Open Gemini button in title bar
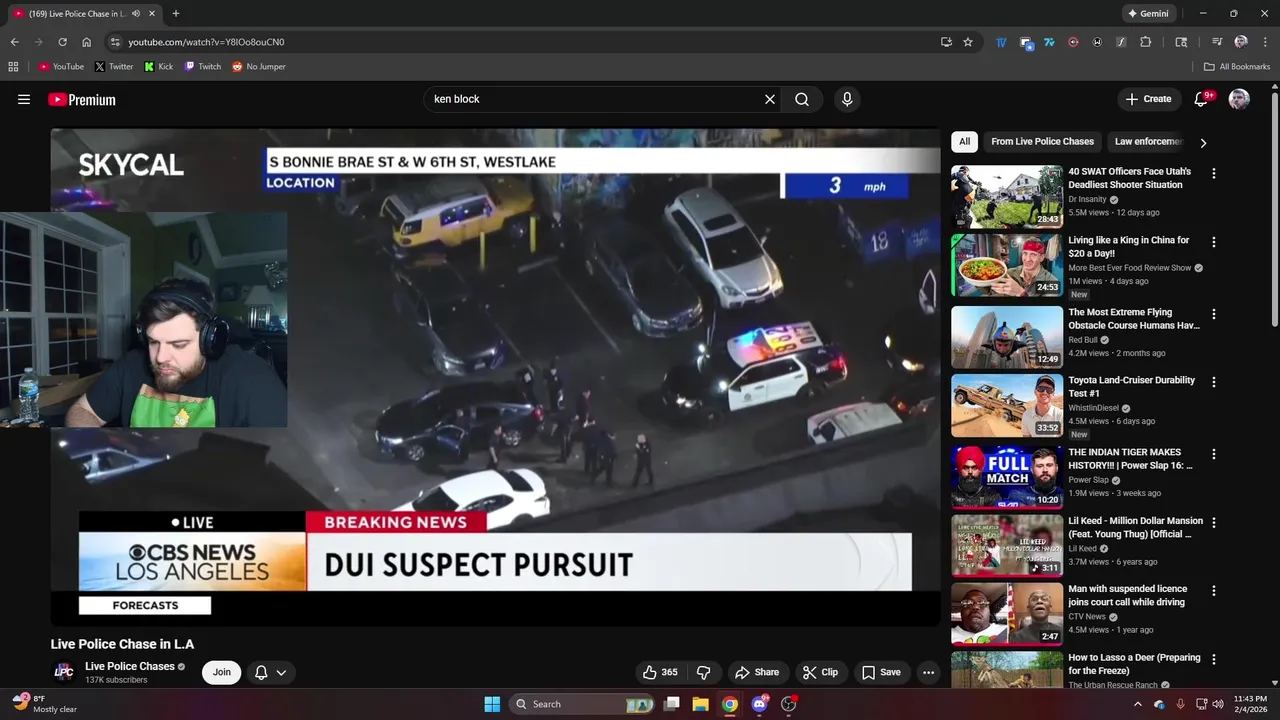This screenshot has width=1280, height=720. click(x=1148, y=13)
